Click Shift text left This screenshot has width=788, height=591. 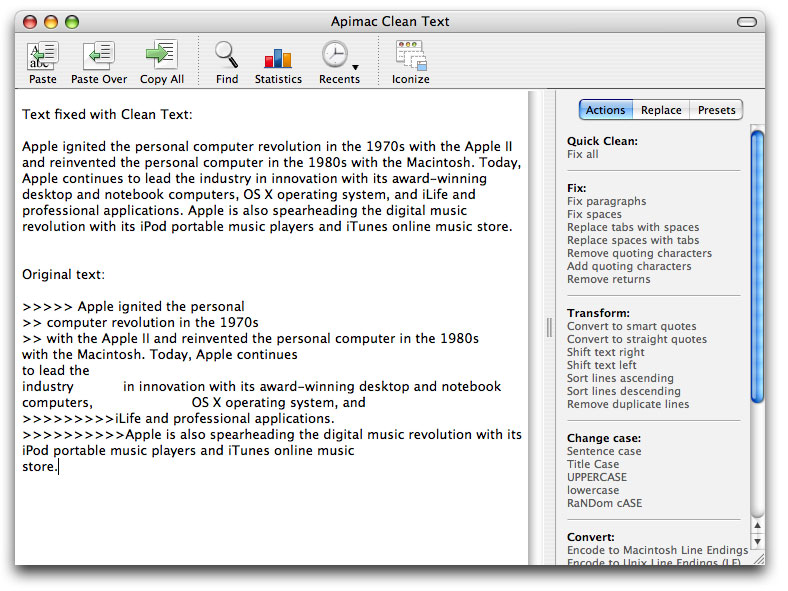click(x=602, y=365)
